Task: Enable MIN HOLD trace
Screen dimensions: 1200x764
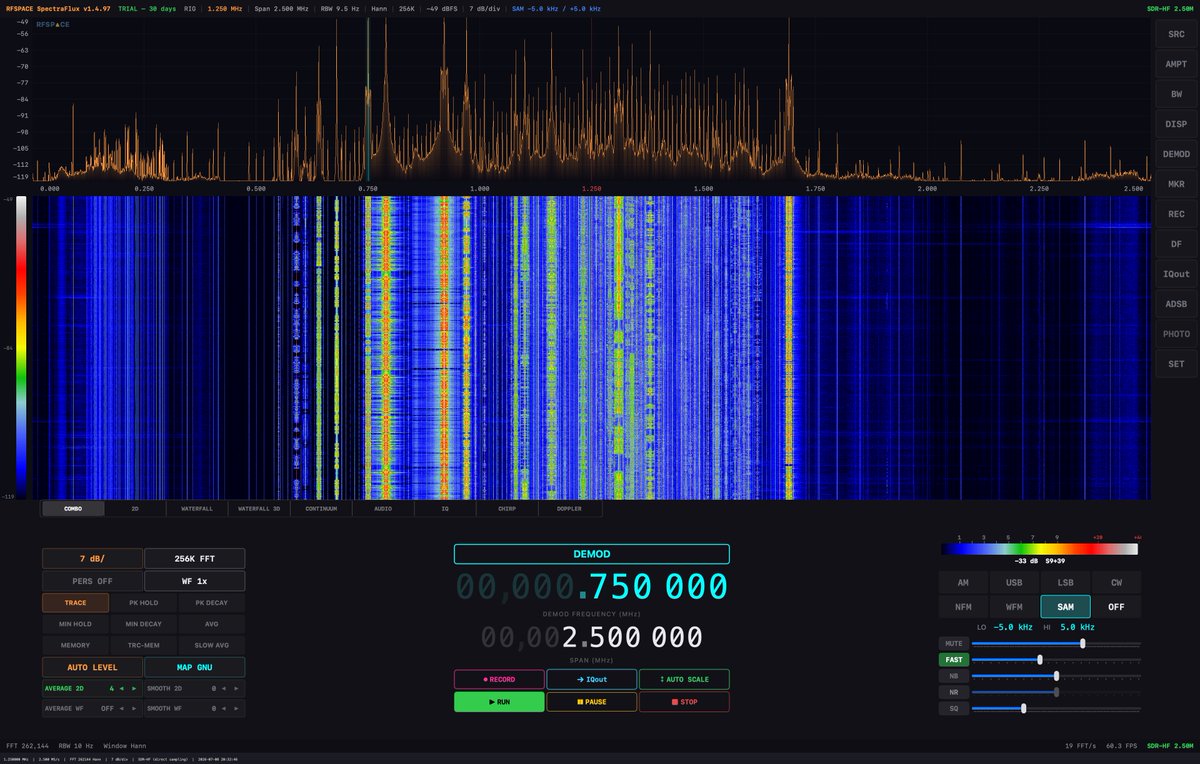Action: coord(75,624)
